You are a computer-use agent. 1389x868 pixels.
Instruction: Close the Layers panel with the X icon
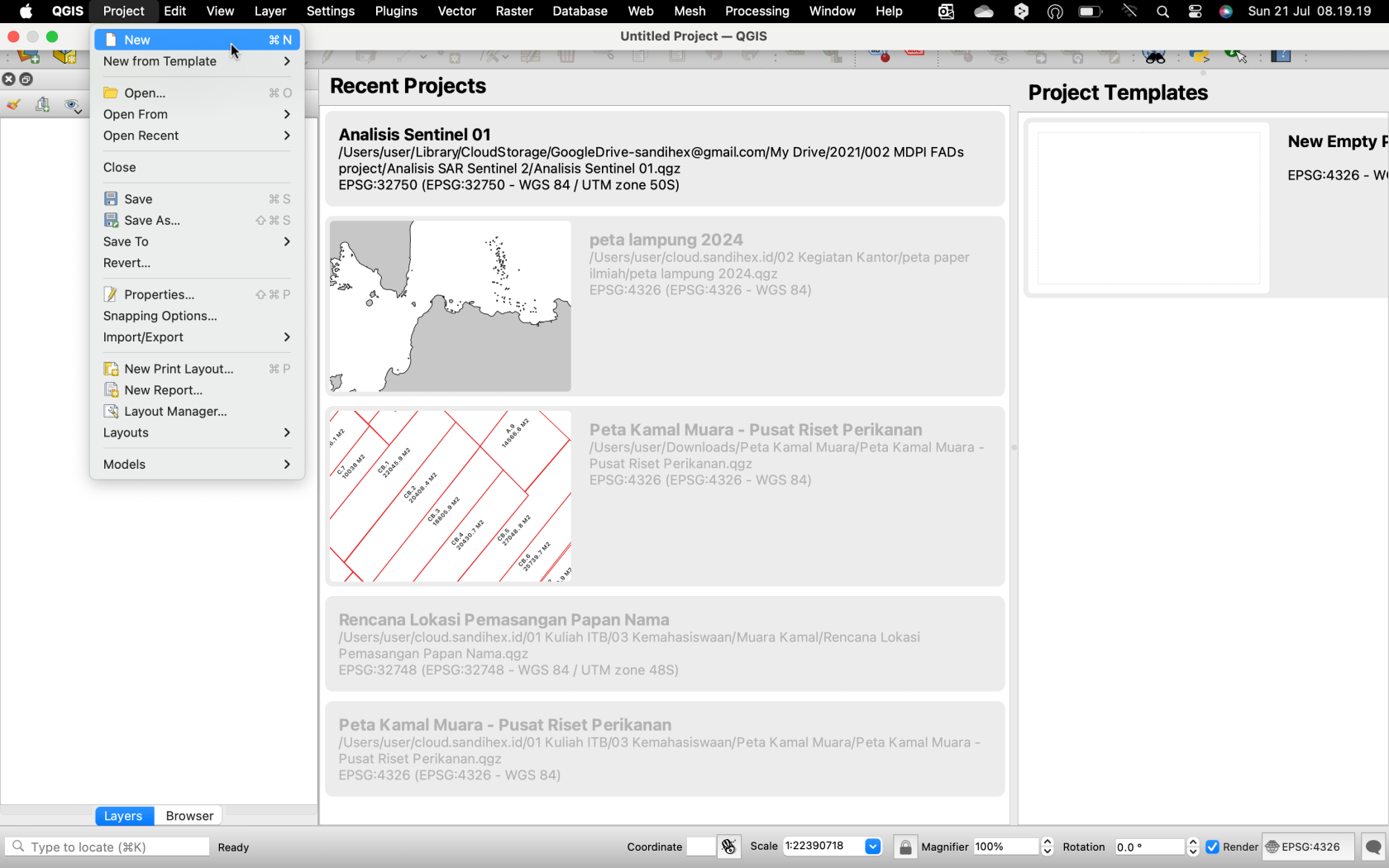8,79
